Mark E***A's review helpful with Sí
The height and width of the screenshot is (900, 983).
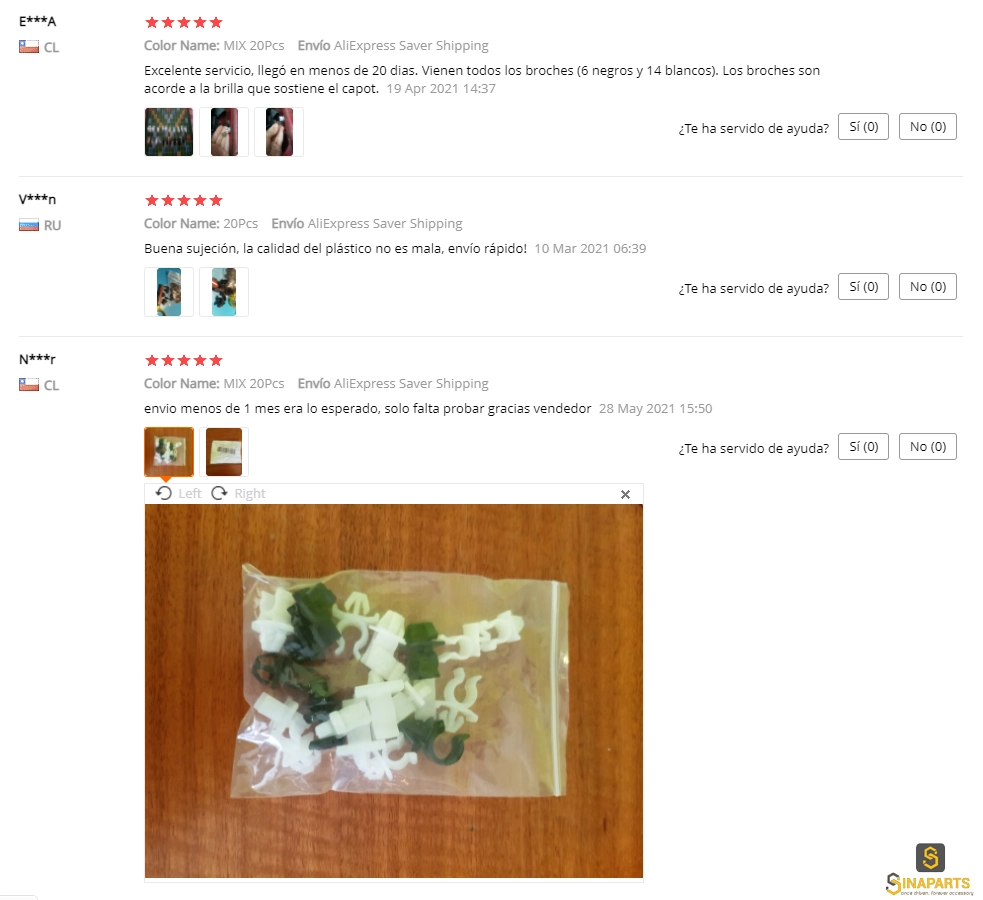[863, 127]
